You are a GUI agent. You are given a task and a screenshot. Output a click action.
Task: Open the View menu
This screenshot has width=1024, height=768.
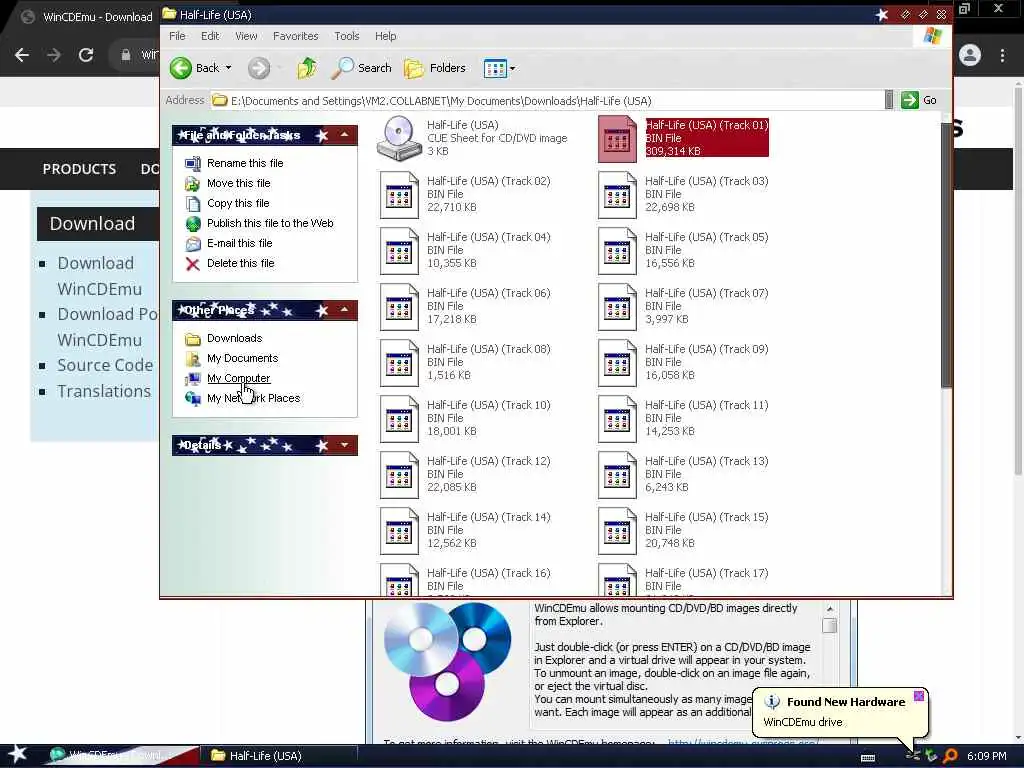pos(246,36)
